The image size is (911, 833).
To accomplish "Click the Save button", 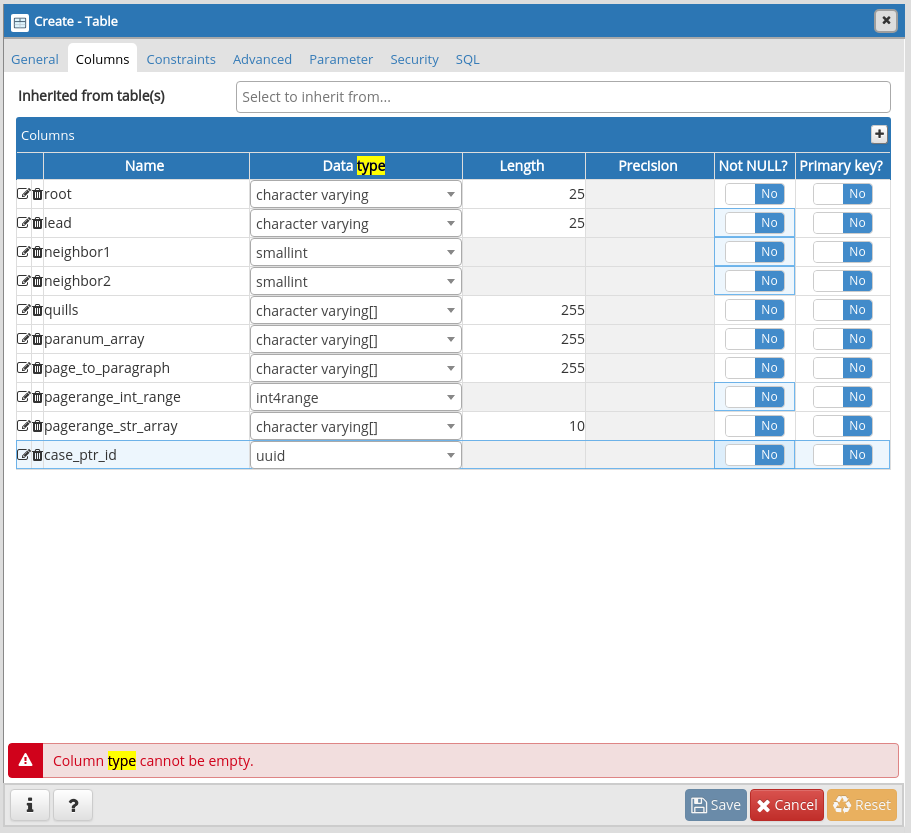I will (715, 805).
